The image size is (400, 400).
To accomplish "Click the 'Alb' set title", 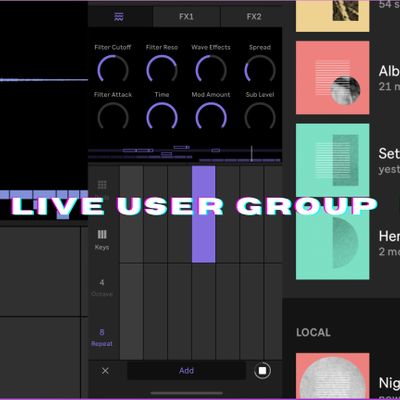I will pos(389,71).
